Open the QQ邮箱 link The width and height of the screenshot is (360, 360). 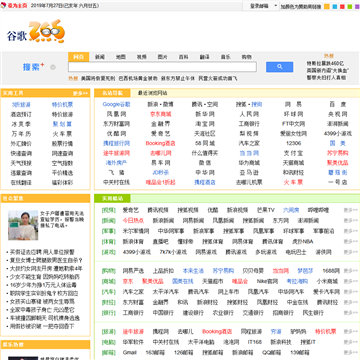point(272,352)
